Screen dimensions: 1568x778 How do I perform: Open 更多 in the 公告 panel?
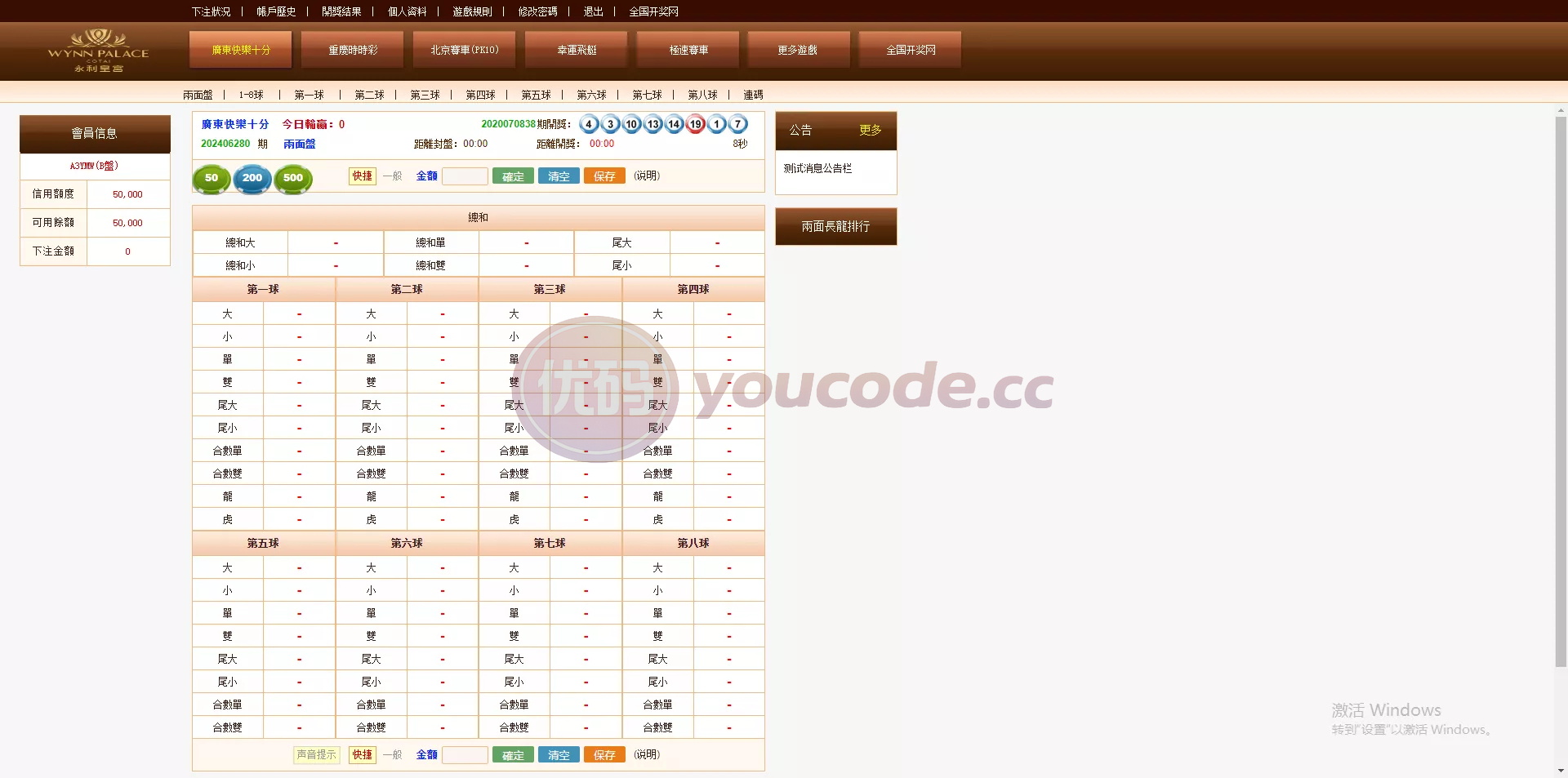pos(870,130)
